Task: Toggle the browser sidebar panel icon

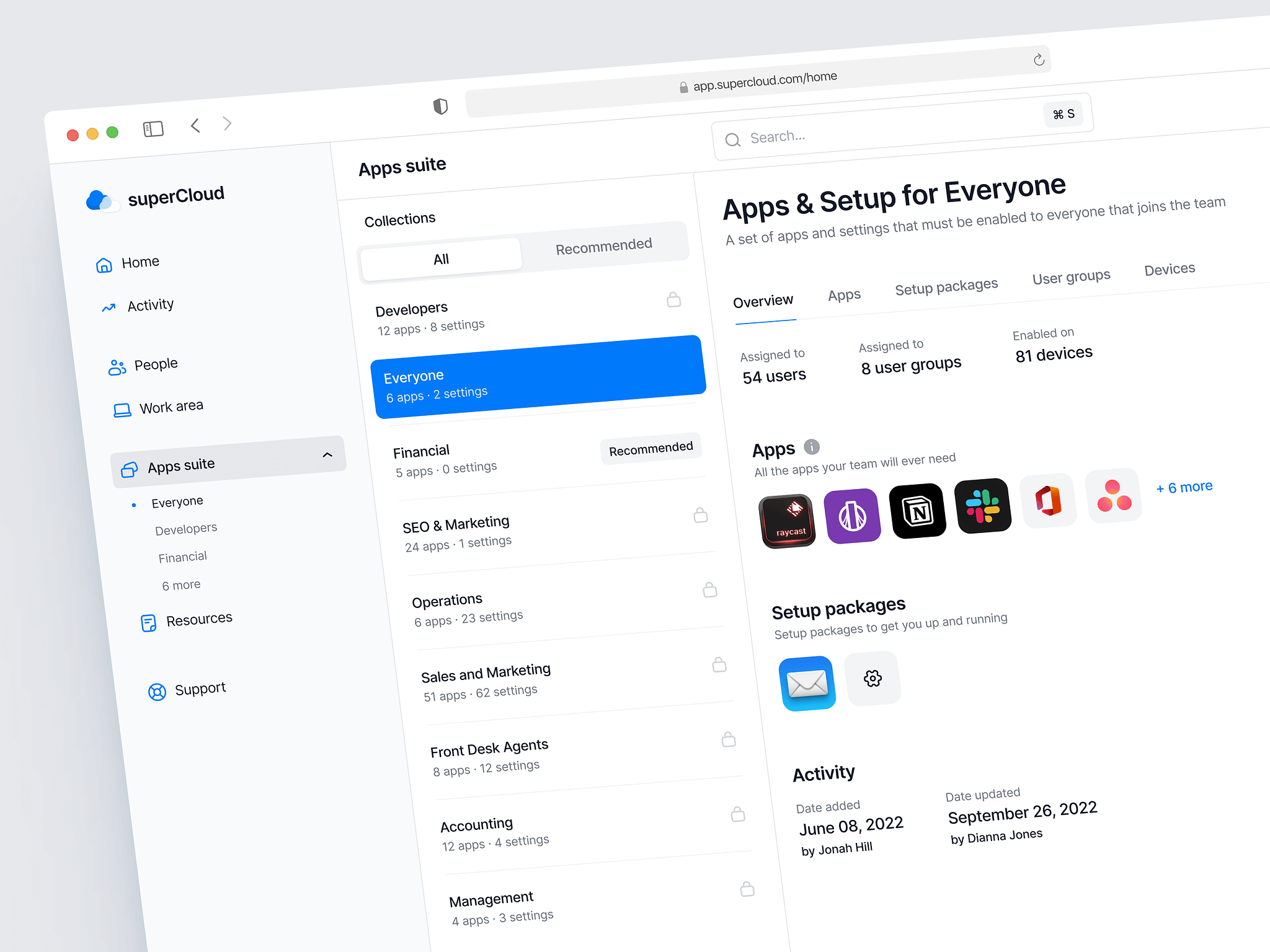Action: point(153,128)
